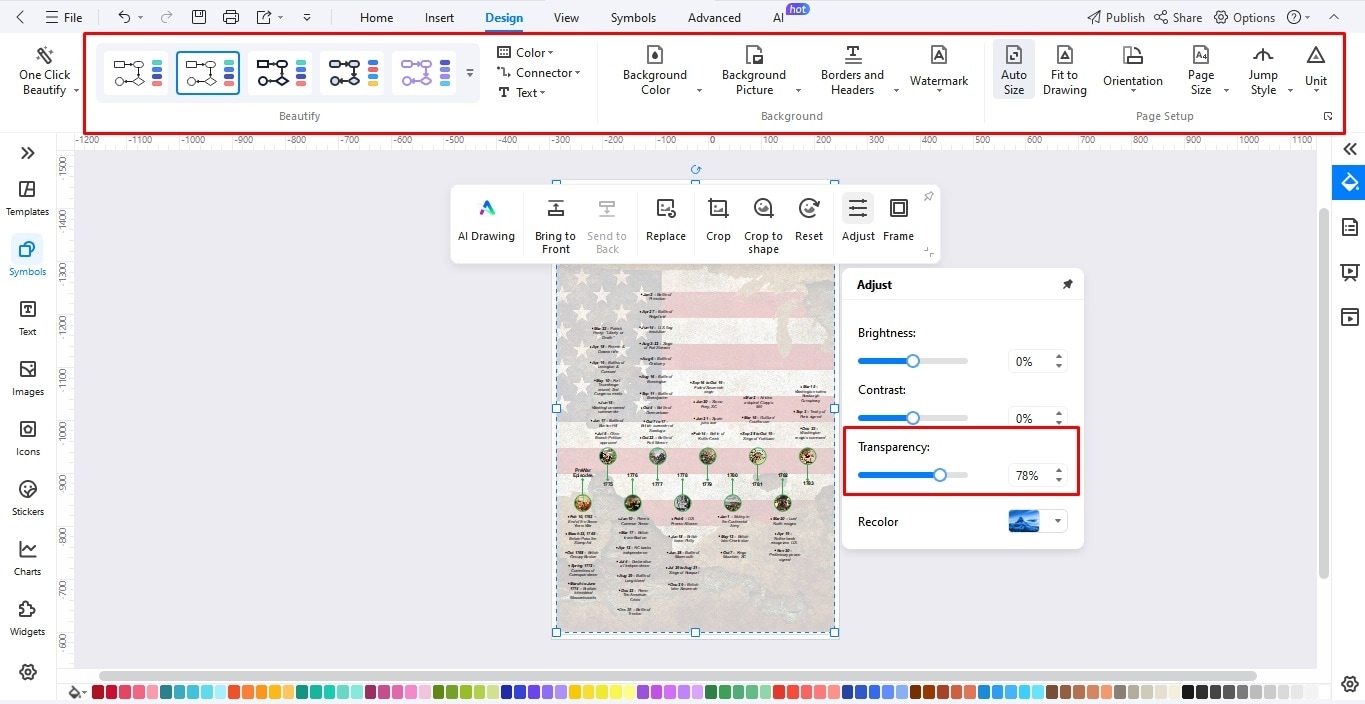Click the Print icon
Screen dimensions: 1365x704
tap(231, 17)
